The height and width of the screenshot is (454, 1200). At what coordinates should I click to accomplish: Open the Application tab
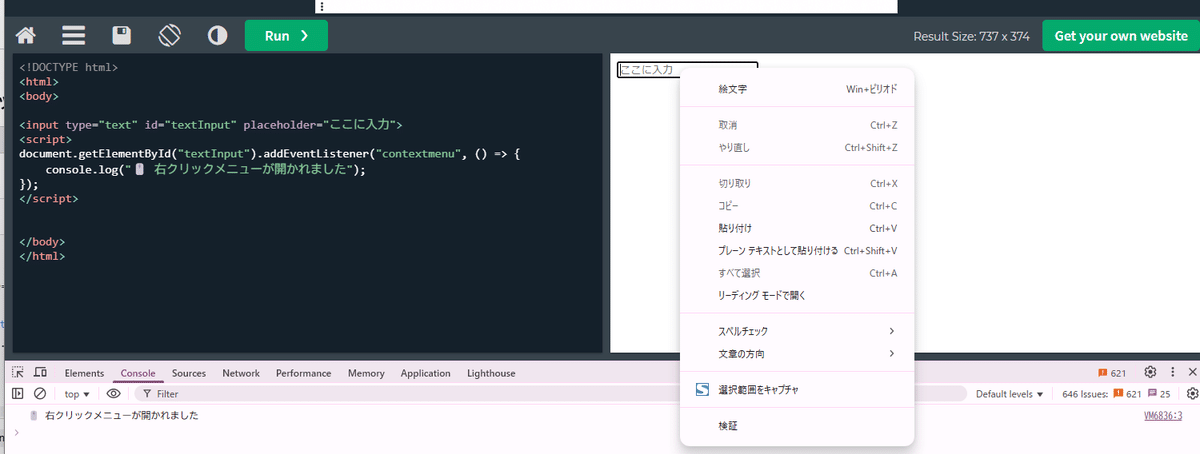(426, 373)
